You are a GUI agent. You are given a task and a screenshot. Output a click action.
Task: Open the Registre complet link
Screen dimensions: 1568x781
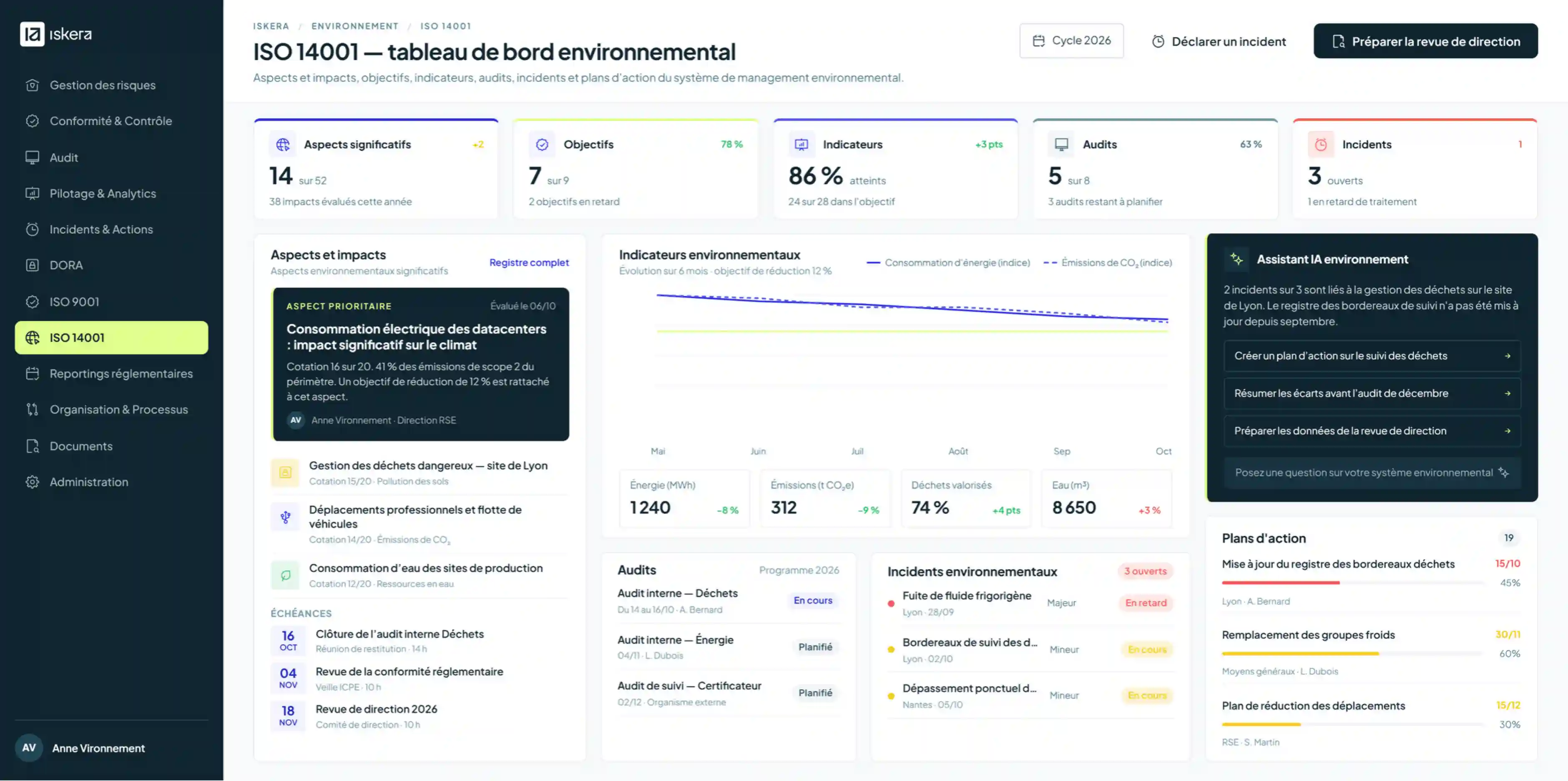(529, 262)
